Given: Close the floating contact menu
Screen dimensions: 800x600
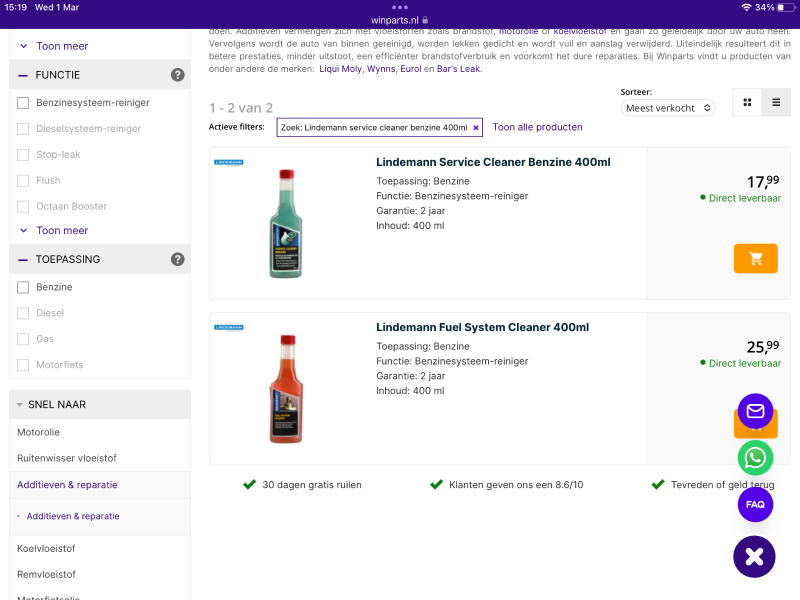Looking at the screenshot, I should point(754,556).
